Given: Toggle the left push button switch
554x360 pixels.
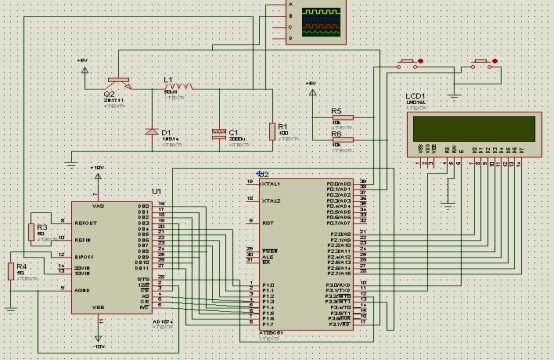Looking at the screenshot, I should pyautogui.click(x=407, y=64).
